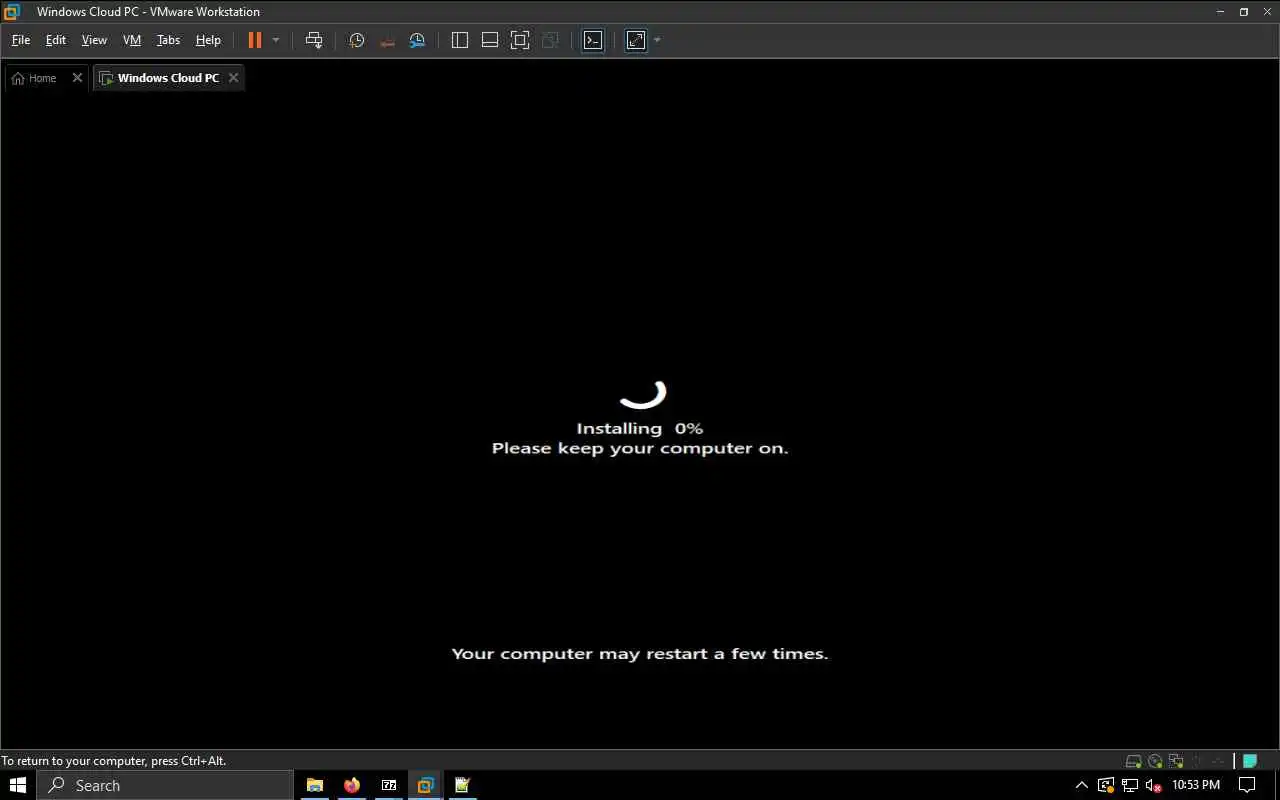
Task: Click the taskbar Search box
Action: pyautogui.click(x=165, y=785)
